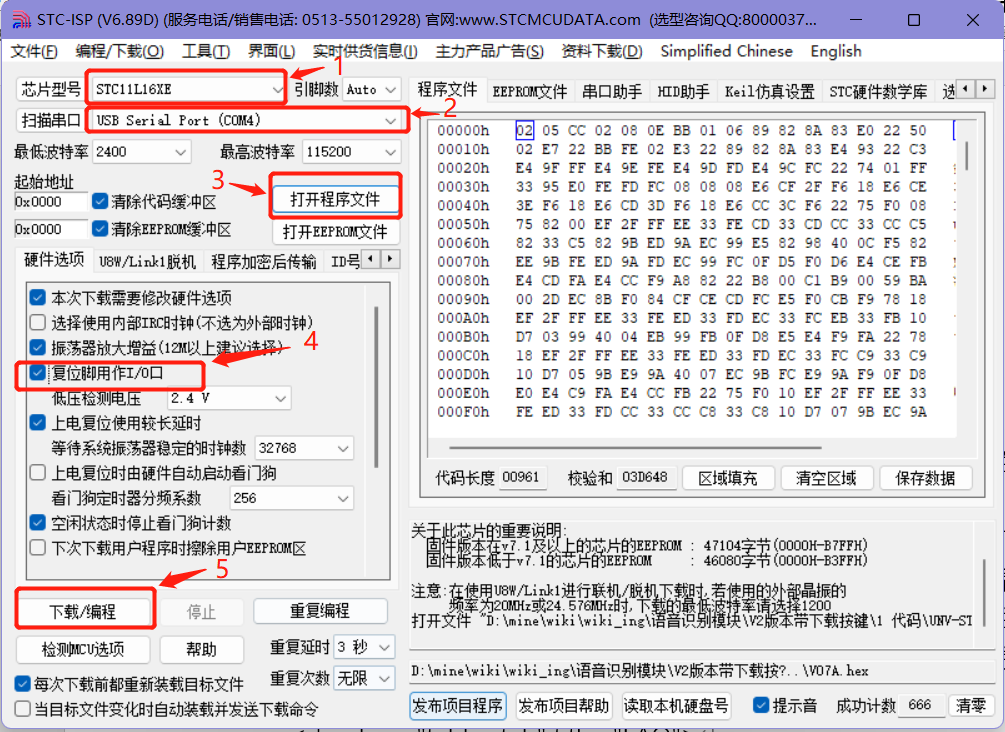This screenshot has height=732, width=1005.
Task: Switch to 串口助手 tab
Action: click(x=611, y=92)
